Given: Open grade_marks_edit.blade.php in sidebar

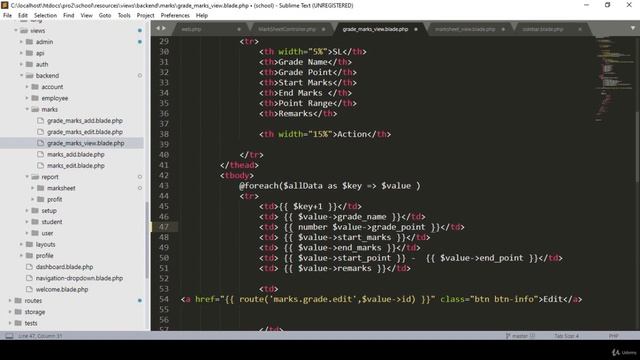Looking at the screenshot, I should coord(85,132).
